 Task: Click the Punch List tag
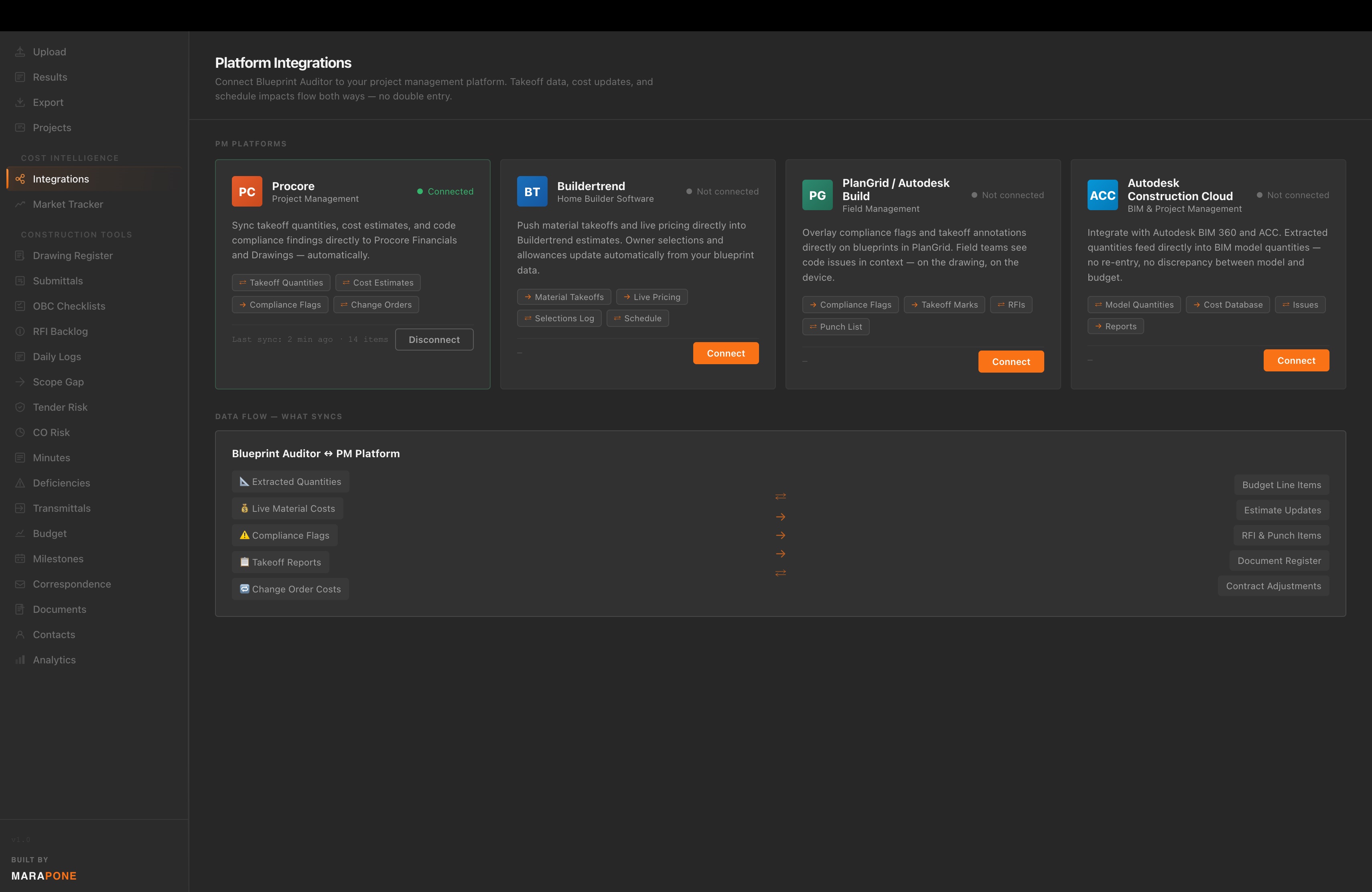point(836,327)
